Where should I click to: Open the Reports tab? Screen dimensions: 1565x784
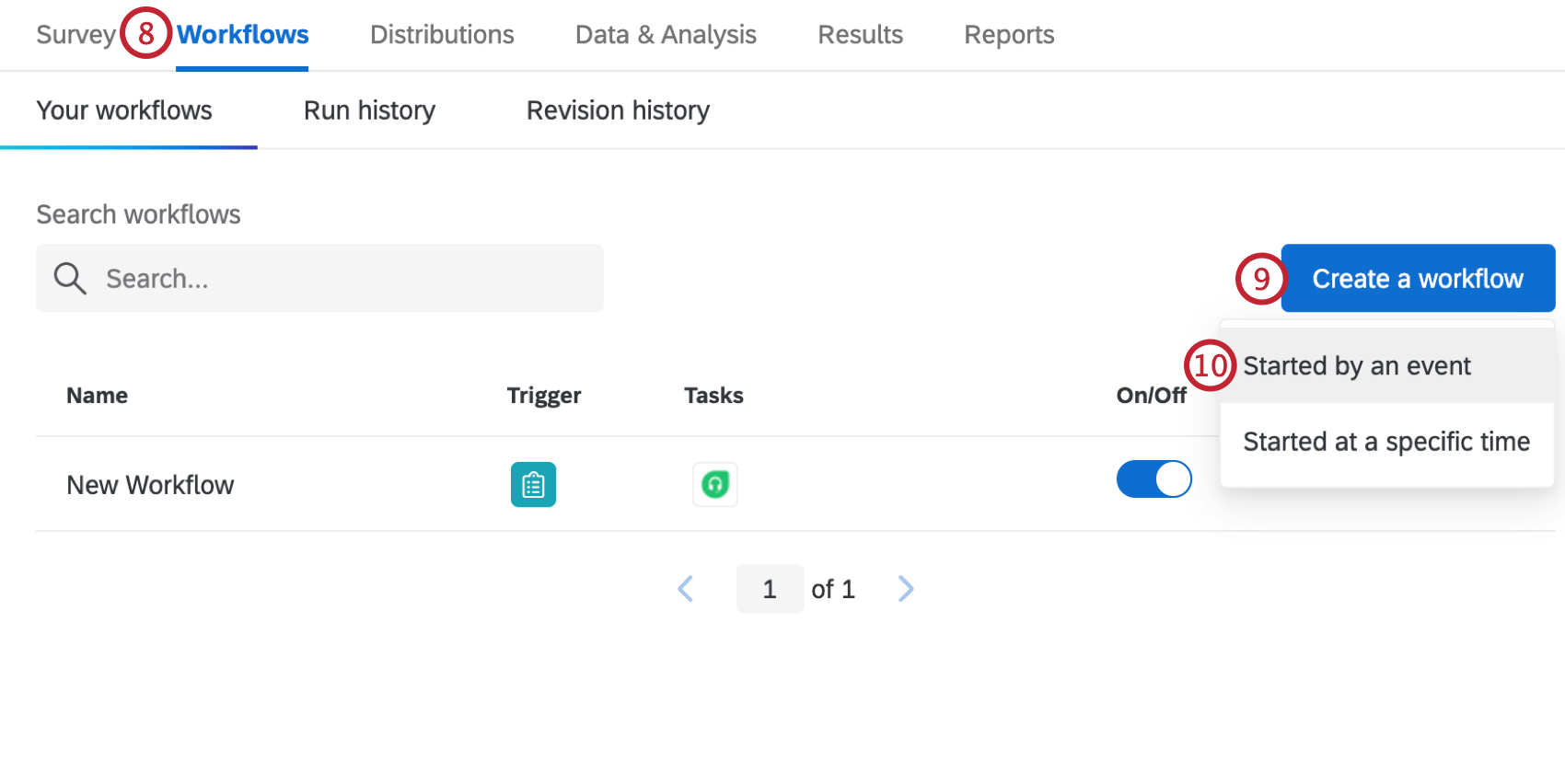coord(1009,35)
